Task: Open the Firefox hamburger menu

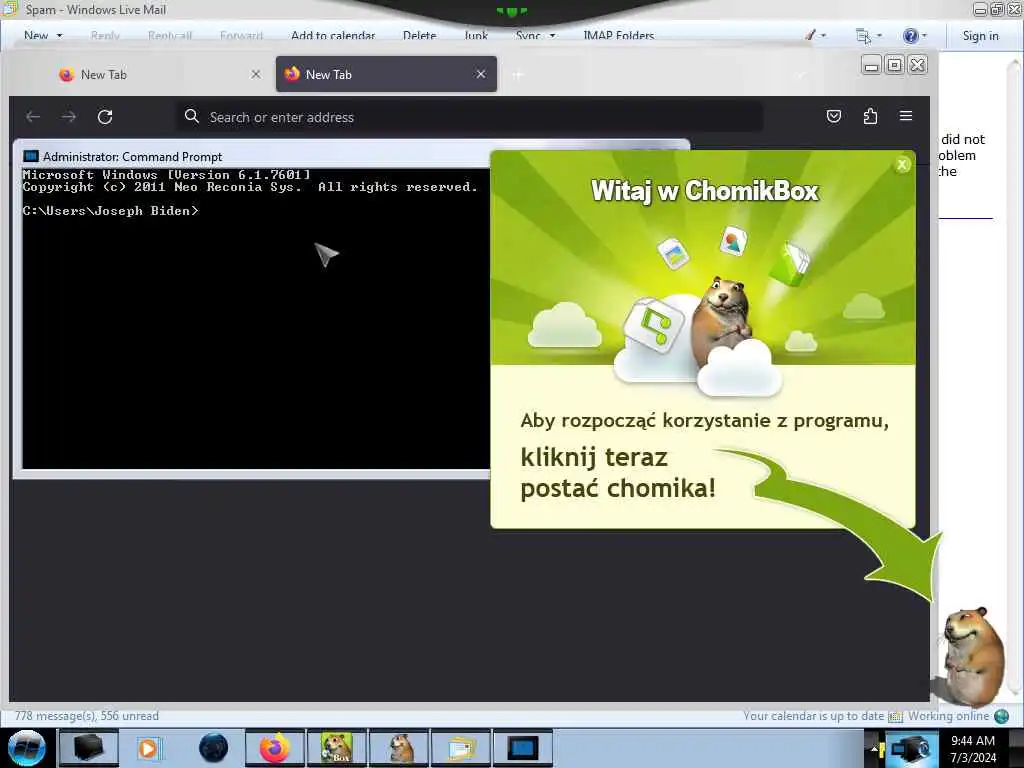Action: pyautogui.click(x=906, y=116)
